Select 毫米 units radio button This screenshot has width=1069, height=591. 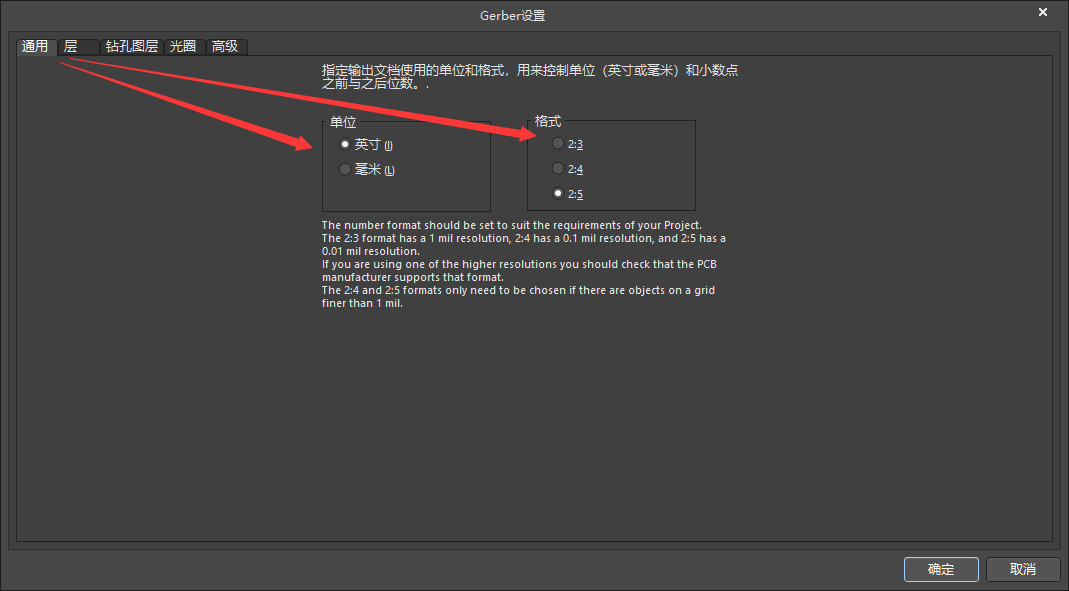pos(345,169)
